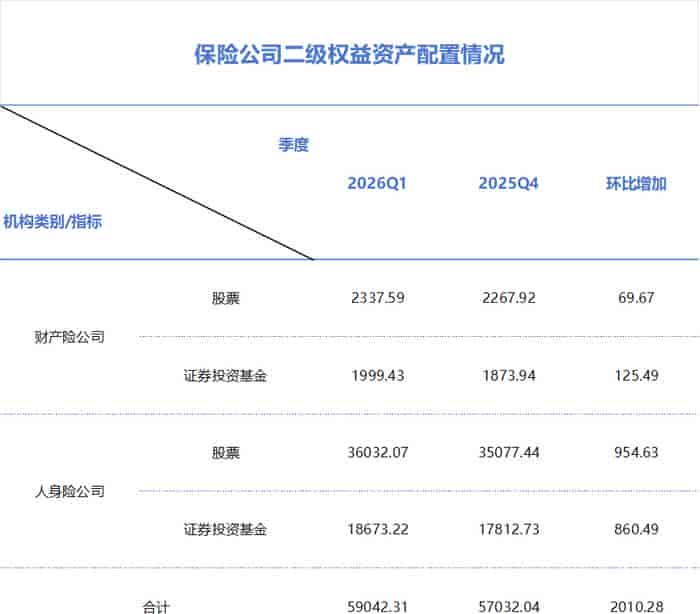Viewport: 700px width, 614px height.
Task: Click the value 69.67
Action: (x=637, y=298)
